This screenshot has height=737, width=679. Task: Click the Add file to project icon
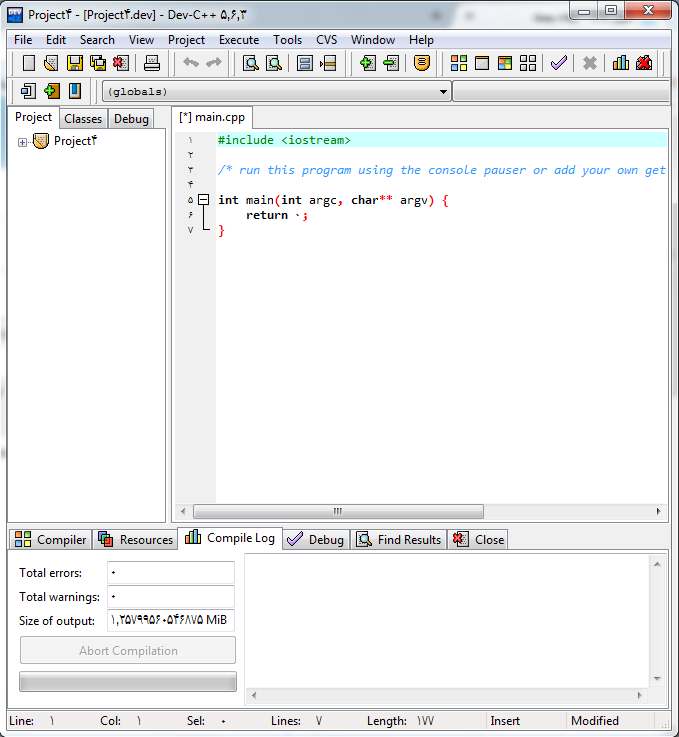click(367, 63)
